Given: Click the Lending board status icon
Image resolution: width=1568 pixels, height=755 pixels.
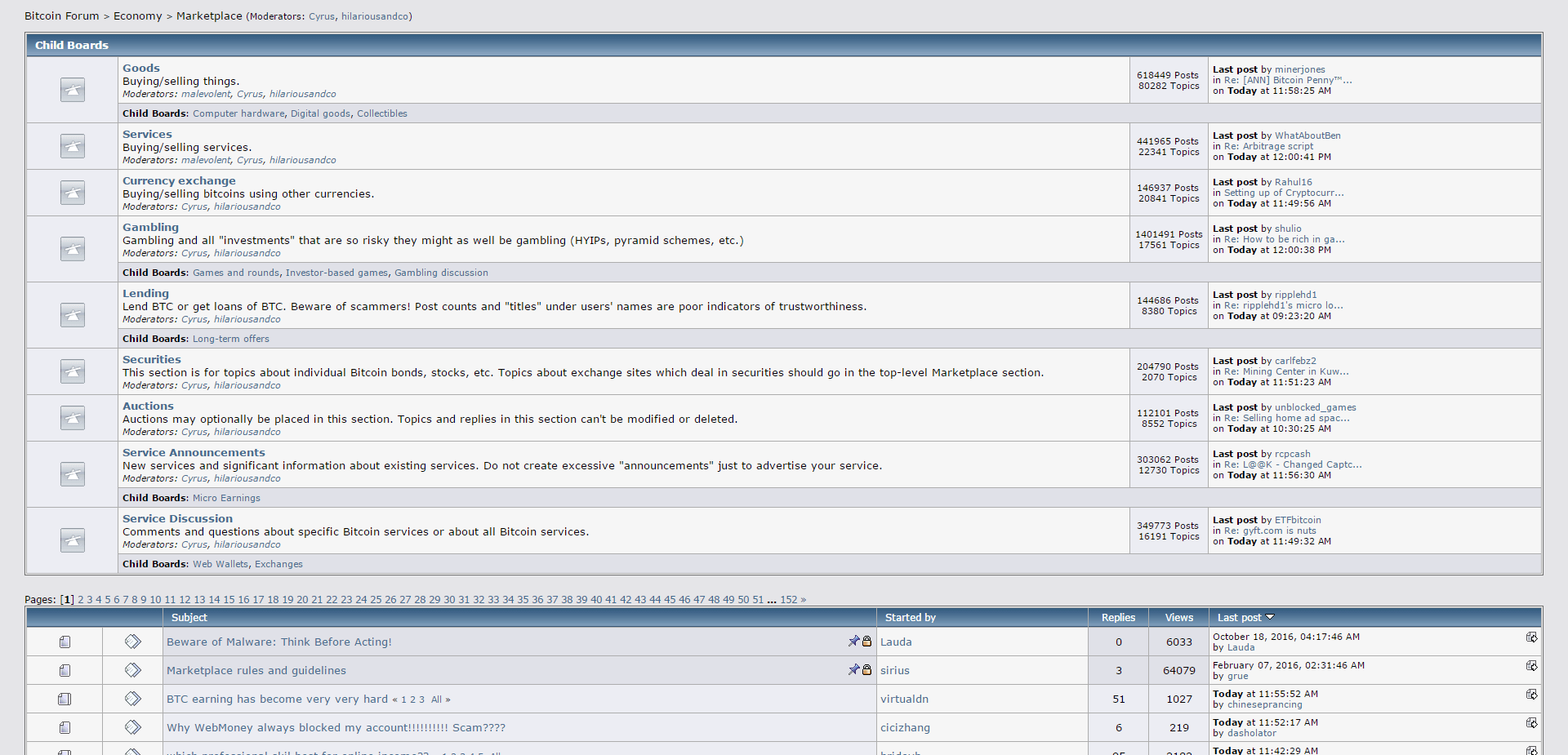Looking at the screenshot, I should click(73, 315).
